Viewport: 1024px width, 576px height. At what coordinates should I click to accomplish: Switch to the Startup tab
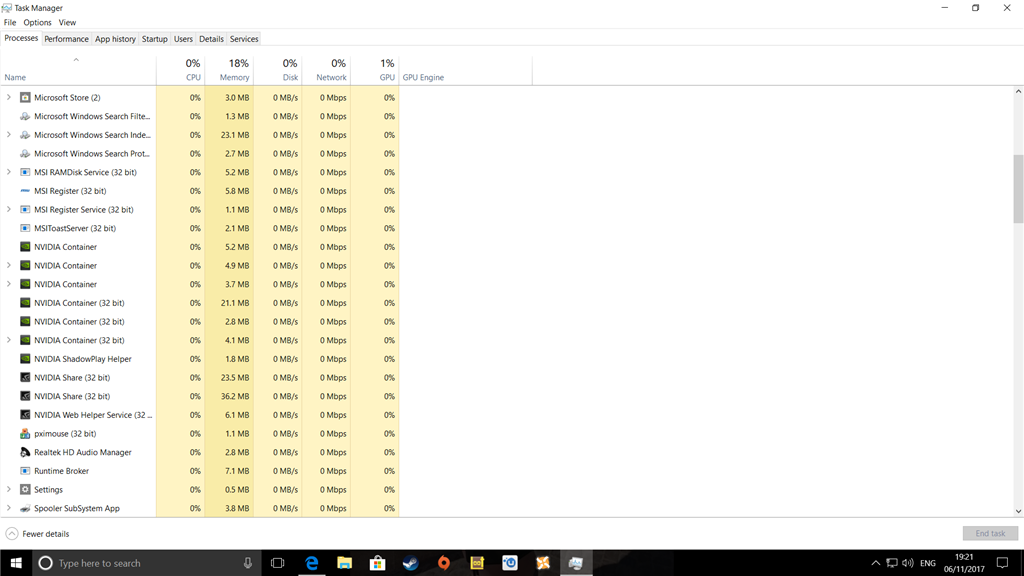point(154,39)
